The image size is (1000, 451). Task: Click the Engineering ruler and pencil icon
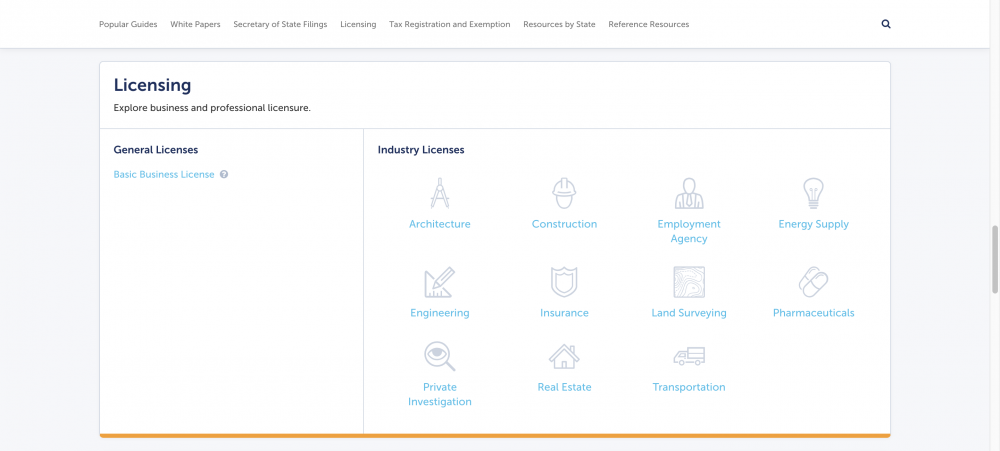pyautogui.click(x=439, y=282)
